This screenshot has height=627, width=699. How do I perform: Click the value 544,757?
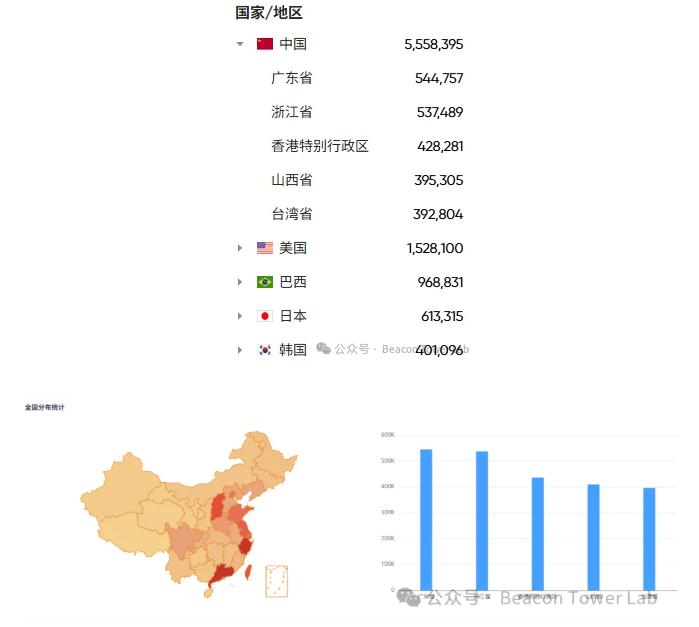click(x=439, y=78)
